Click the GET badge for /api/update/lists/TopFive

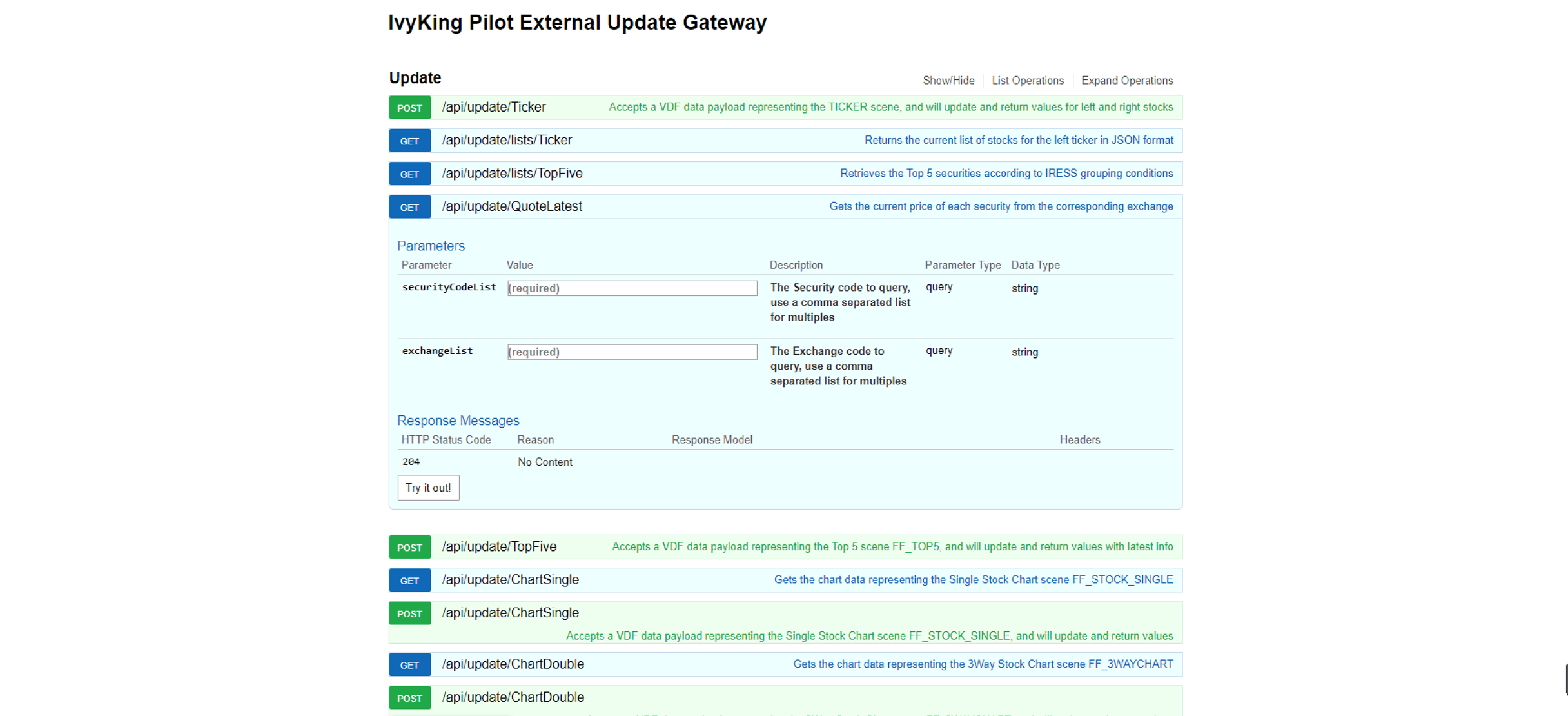point(409,174)
